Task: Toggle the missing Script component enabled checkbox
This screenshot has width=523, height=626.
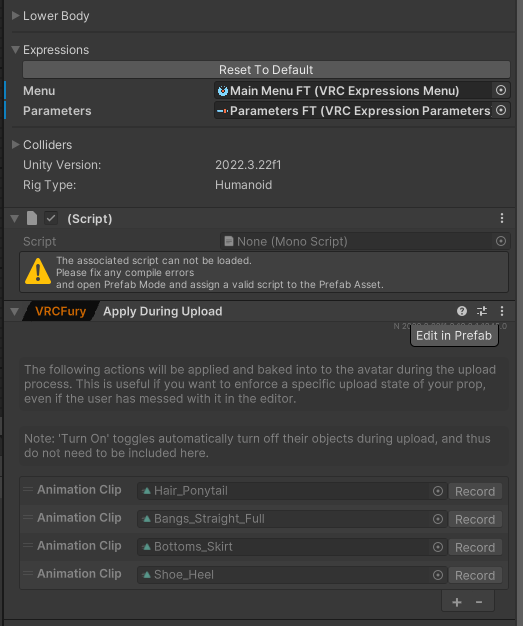Action: coord(51,218)
